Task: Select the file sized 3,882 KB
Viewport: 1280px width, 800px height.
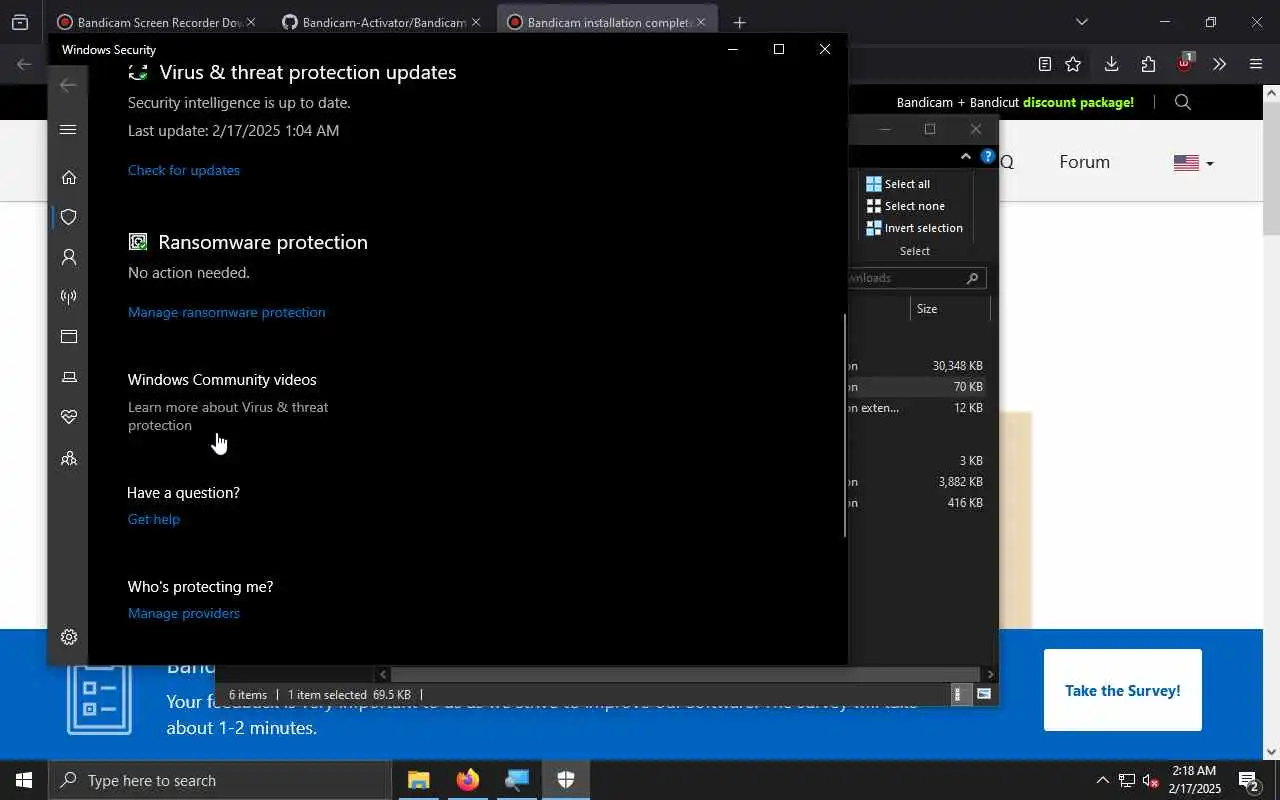Action: [x=915, y=482]
